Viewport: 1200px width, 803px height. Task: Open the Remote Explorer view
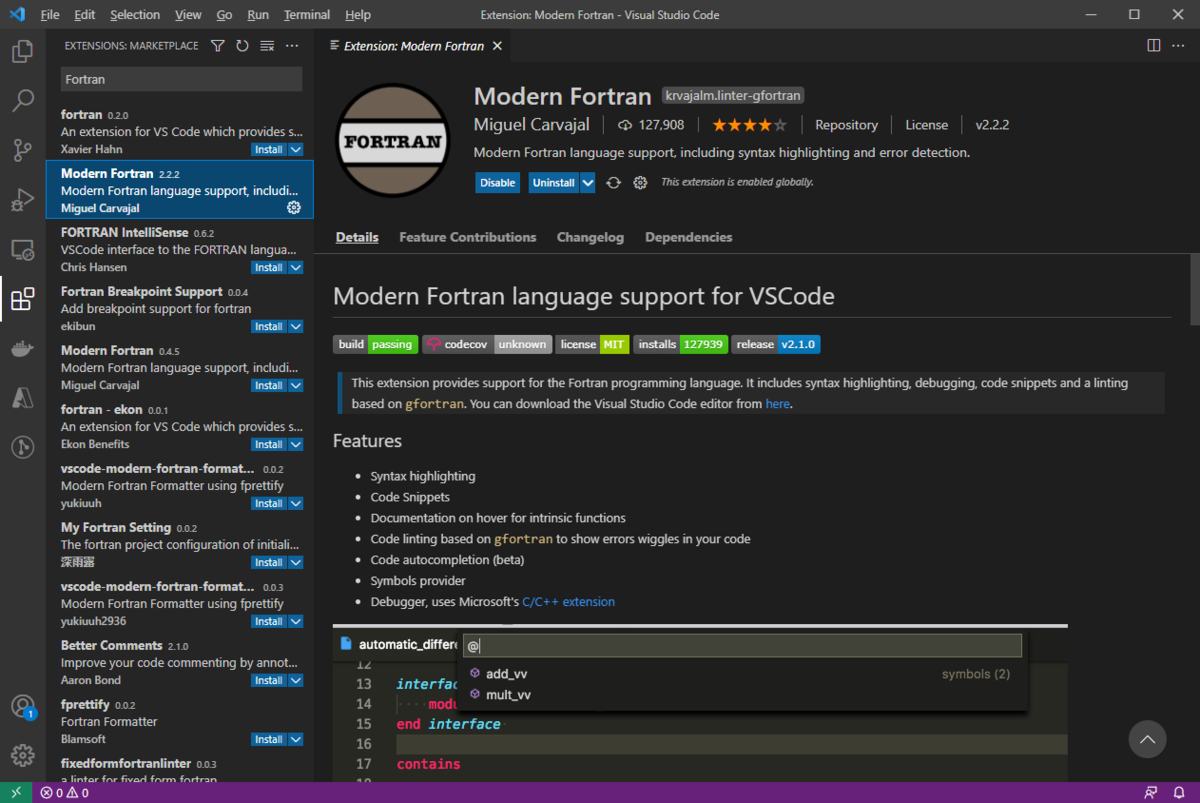[x=22, y=249]
